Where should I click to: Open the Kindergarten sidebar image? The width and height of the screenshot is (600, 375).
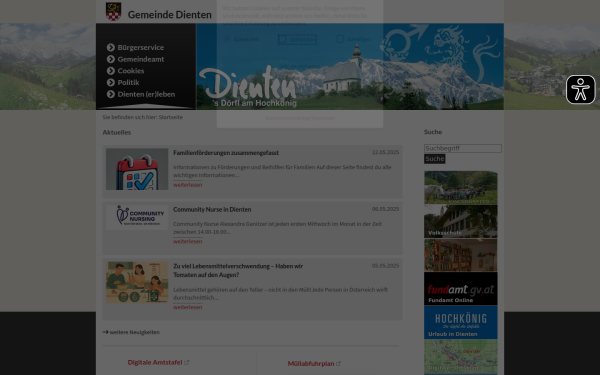461,188
